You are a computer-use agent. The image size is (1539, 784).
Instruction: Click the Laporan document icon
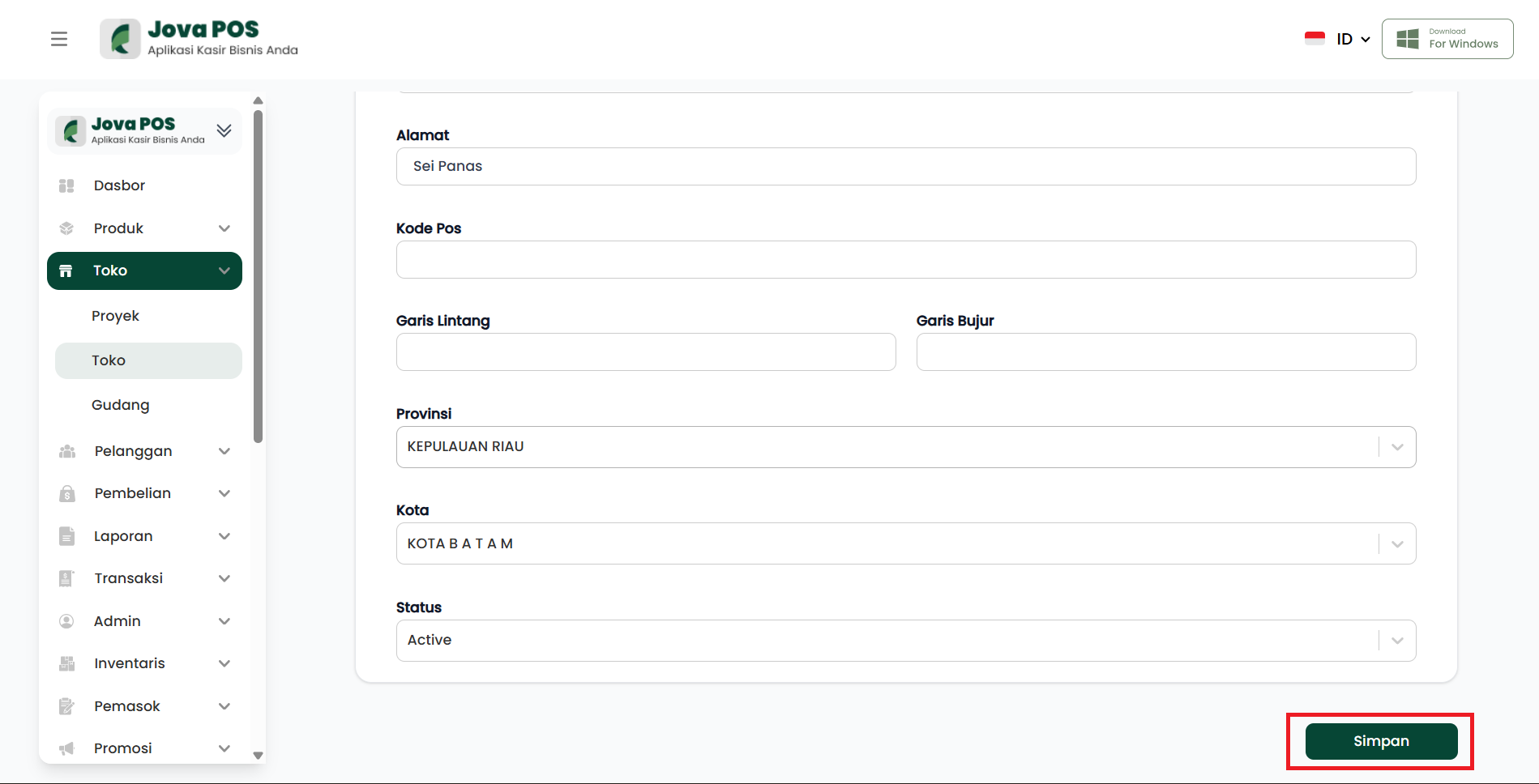coord(67,536)
